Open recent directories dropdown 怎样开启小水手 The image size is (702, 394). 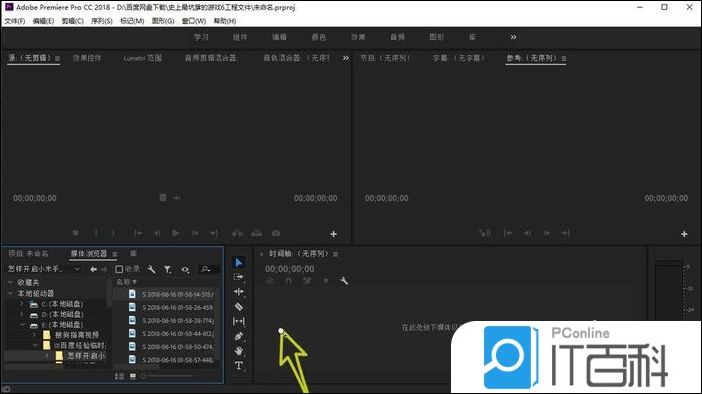[x=44, y=269]
